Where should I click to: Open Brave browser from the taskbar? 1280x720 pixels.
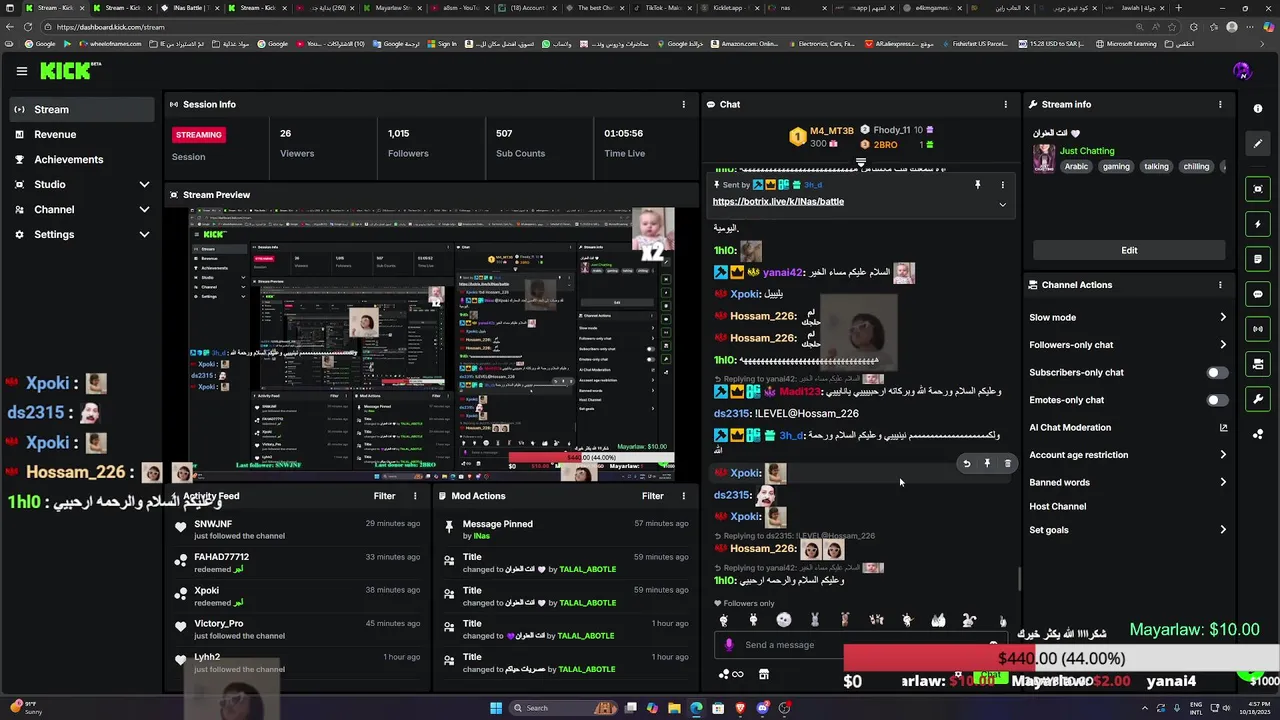point(740,708)
